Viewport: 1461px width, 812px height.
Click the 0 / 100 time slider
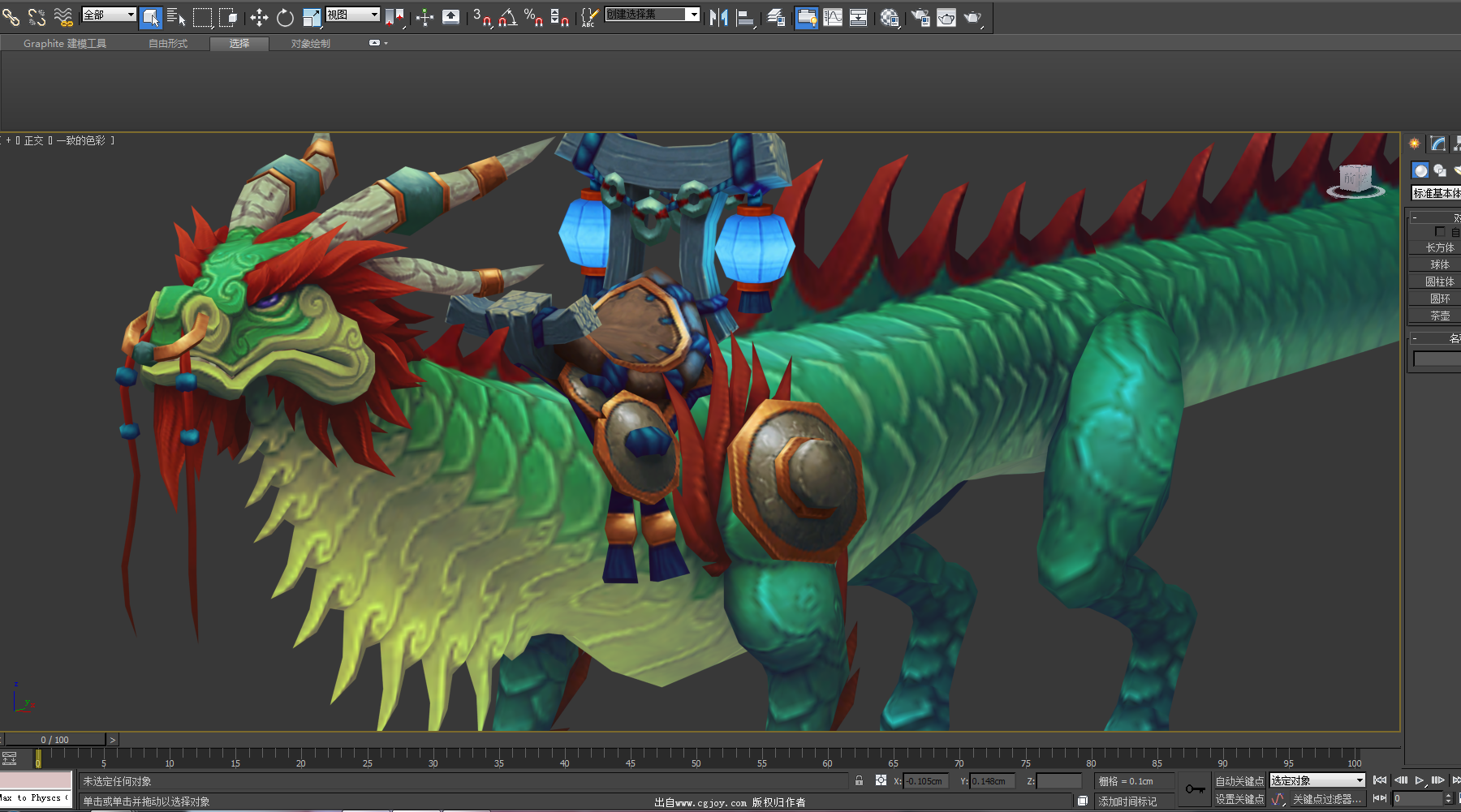pos(55,740)
